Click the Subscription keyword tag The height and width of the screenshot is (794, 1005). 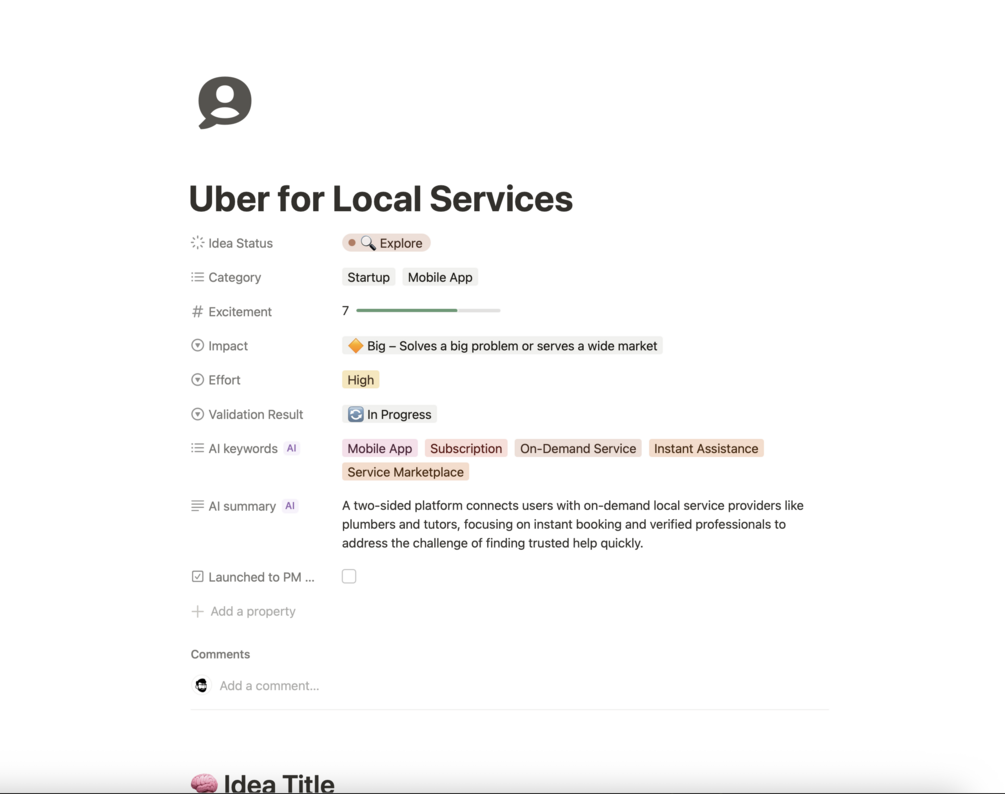tap(466, 448)
